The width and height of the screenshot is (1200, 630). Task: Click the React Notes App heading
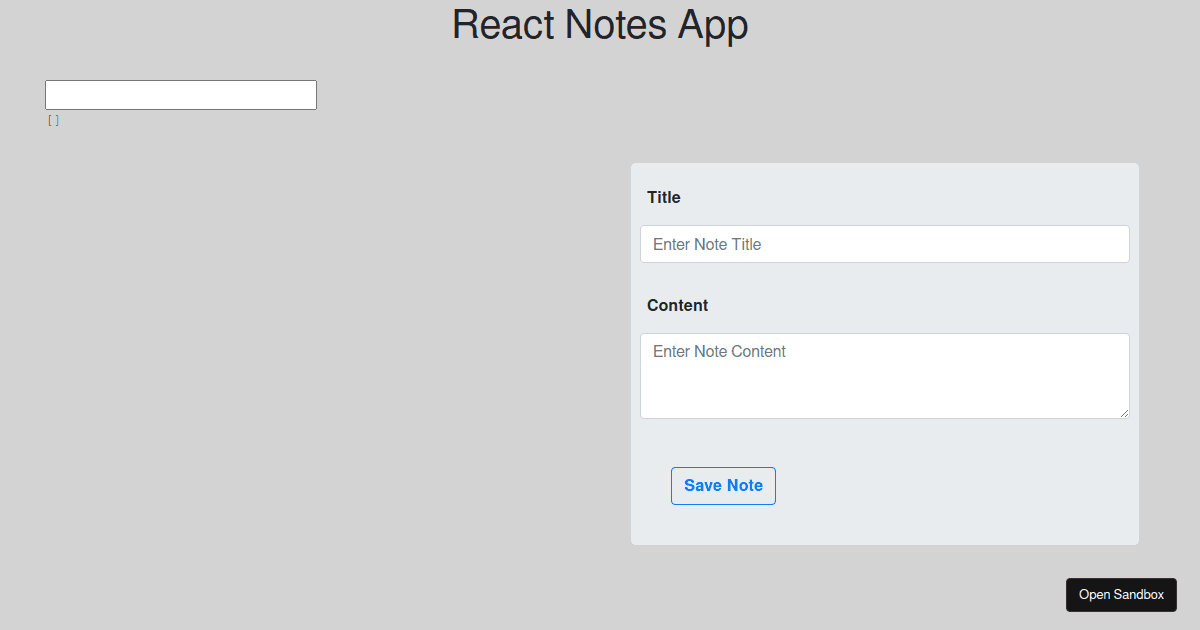pyautogui.click(x=600, y=25)
